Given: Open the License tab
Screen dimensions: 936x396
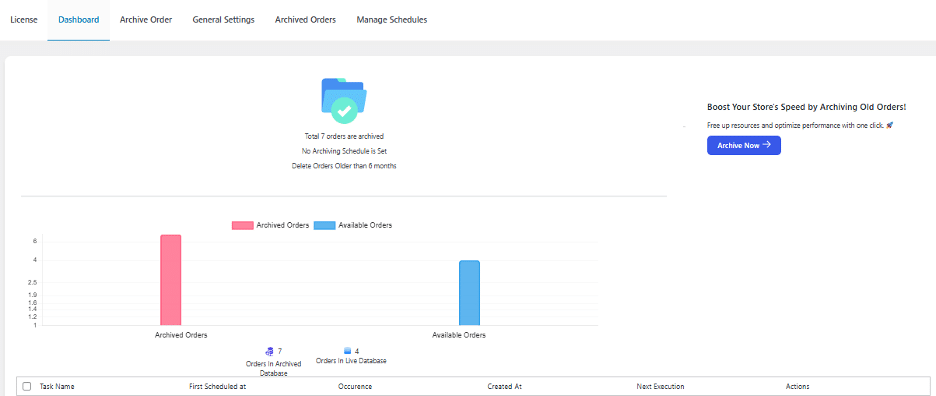Looking at the screenshot, I should (24, 20).
